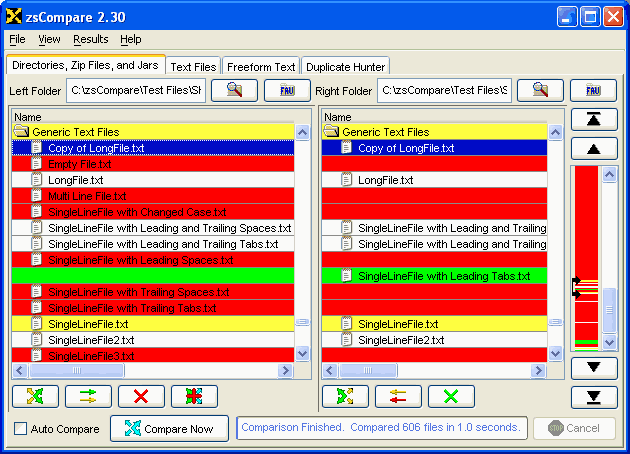Screen dimensions: 630x454
Task: Click the zsCompare title bar application icon
Action: click(x=14, y=16)
